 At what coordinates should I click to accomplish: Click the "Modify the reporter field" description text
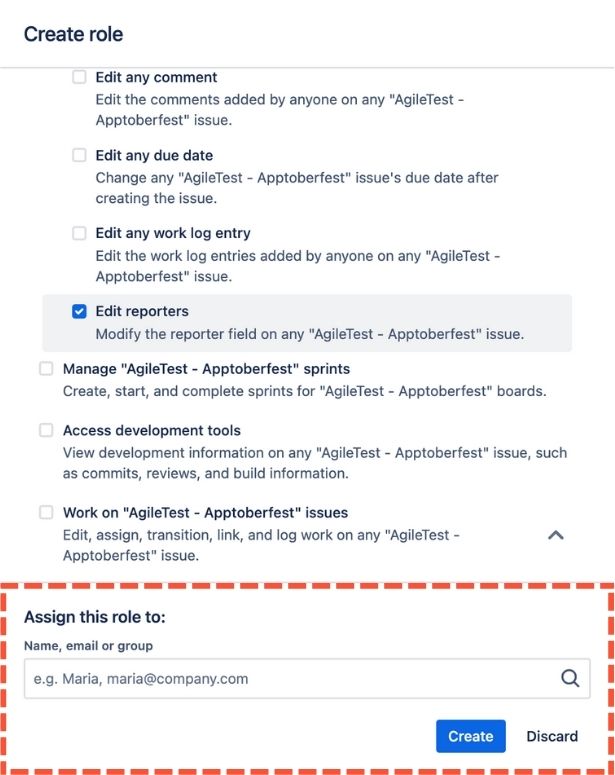(x=309, y=334)
